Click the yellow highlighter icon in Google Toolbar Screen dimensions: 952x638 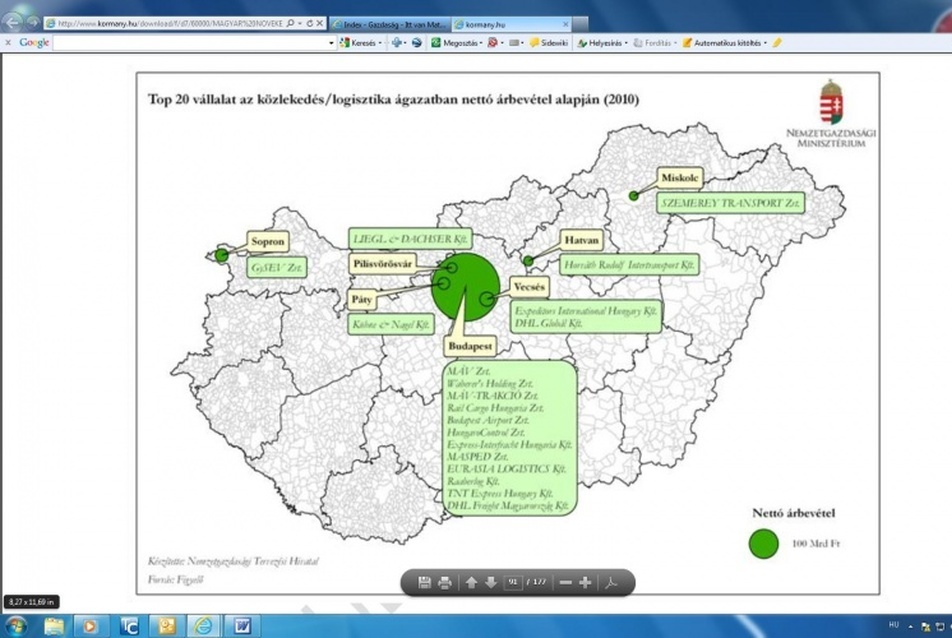tap(777, 42)
